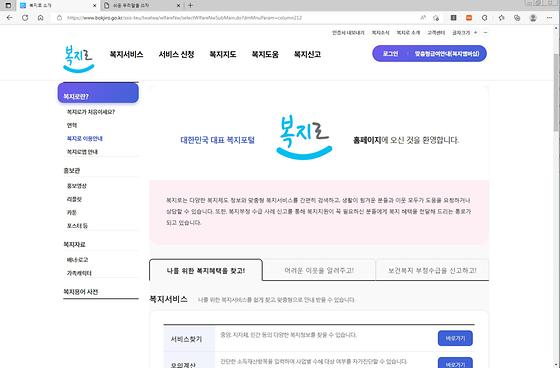Screen dimensions: 560x368
Task: Open 복지로 소개 utility link
Action: tap(408, 33)
